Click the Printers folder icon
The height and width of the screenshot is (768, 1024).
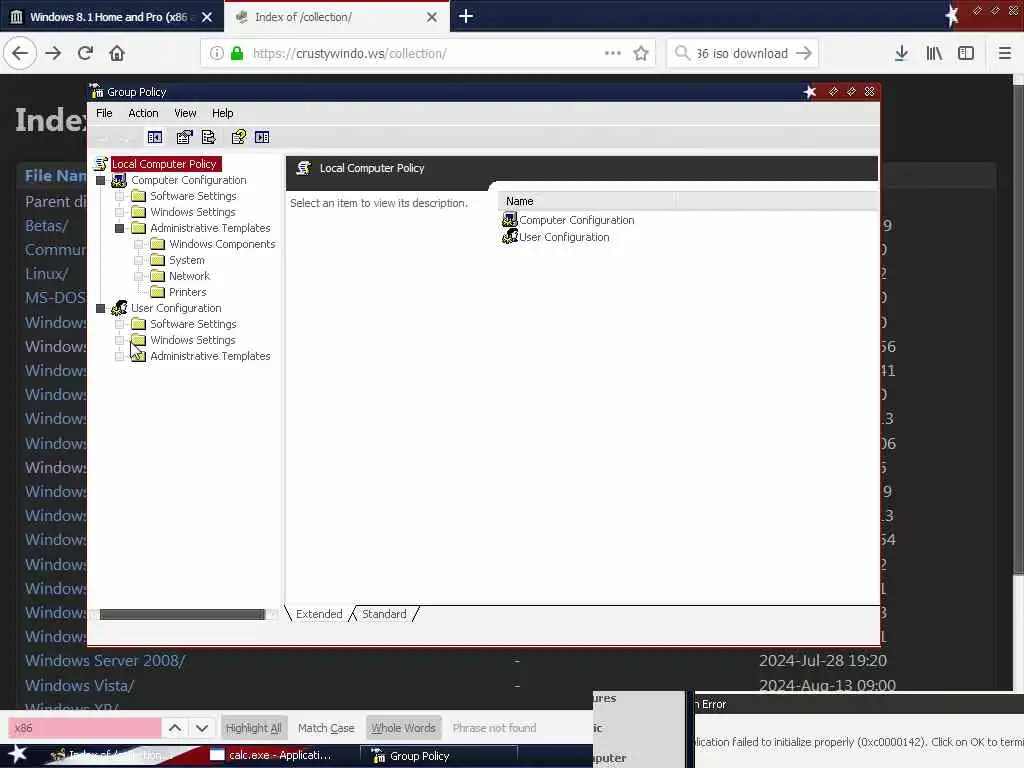click(157, 292)
